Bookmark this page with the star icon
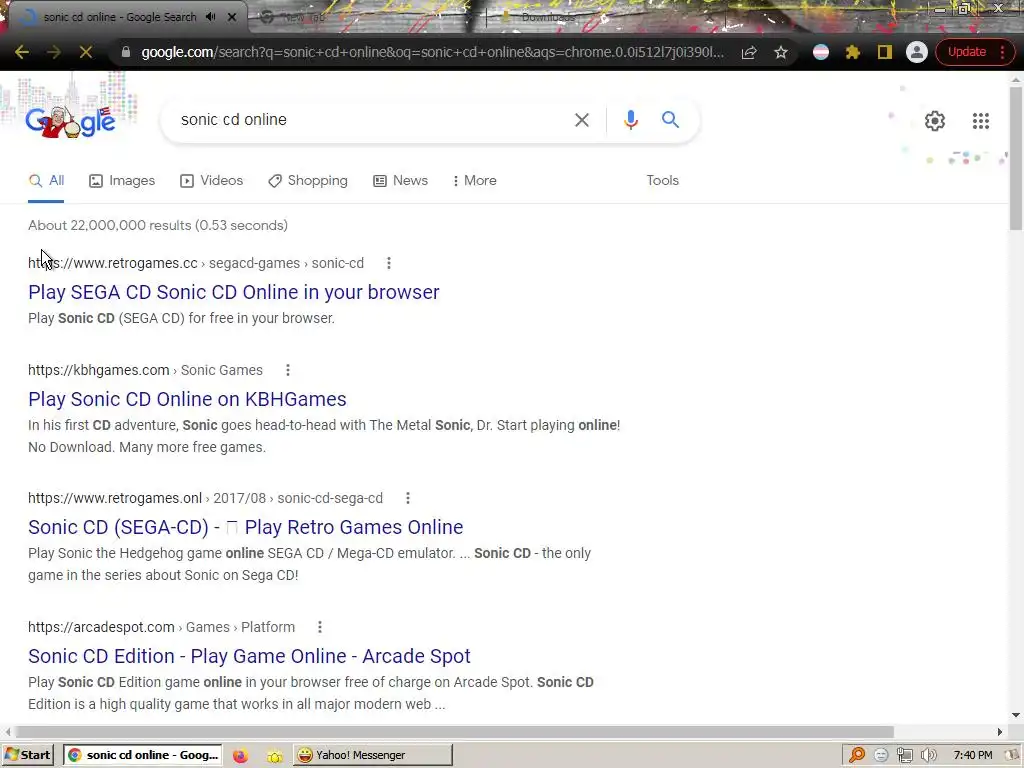 click(x=780, y=52)
